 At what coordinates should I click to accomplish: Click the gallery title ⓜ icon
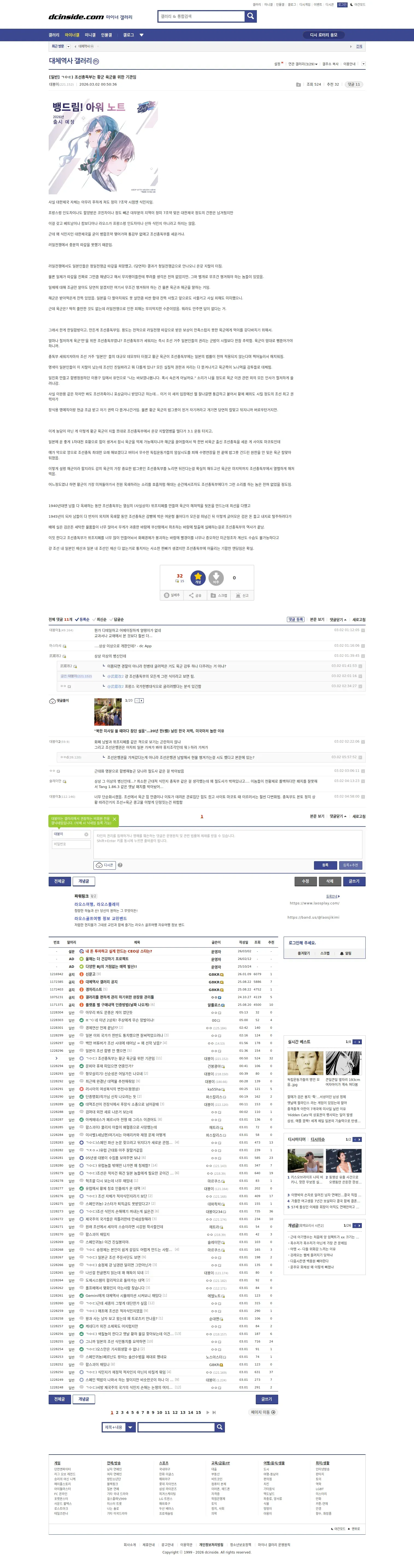pos(96,61)
